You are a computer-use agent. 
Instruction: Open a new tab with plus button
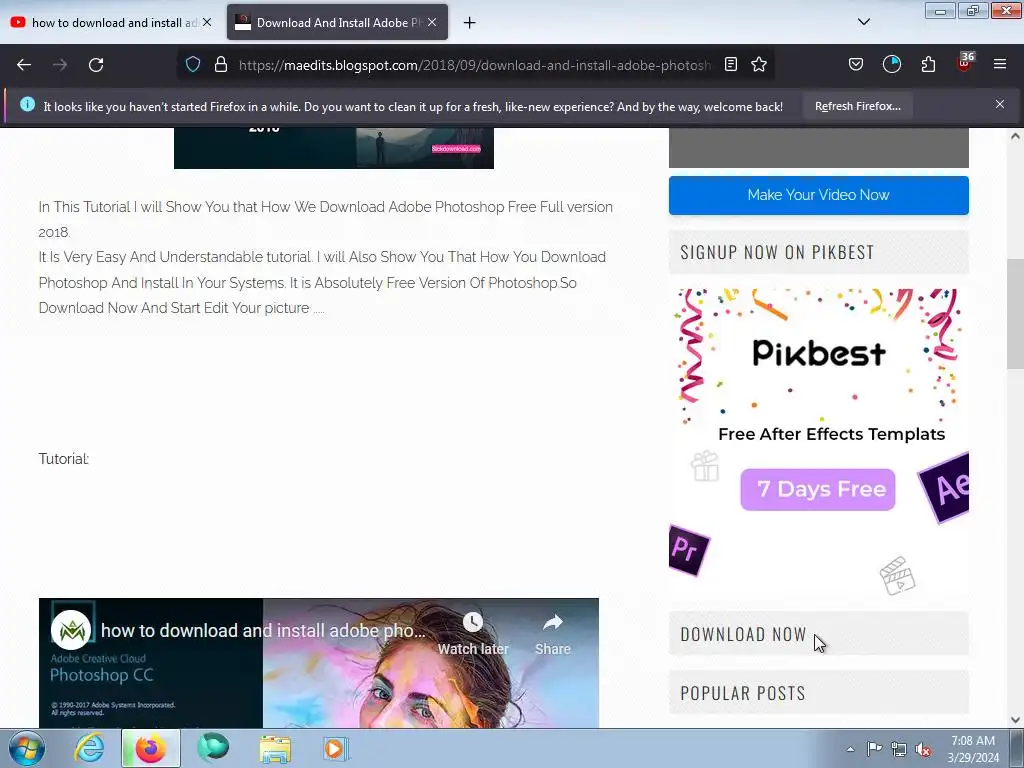point(469,23)
